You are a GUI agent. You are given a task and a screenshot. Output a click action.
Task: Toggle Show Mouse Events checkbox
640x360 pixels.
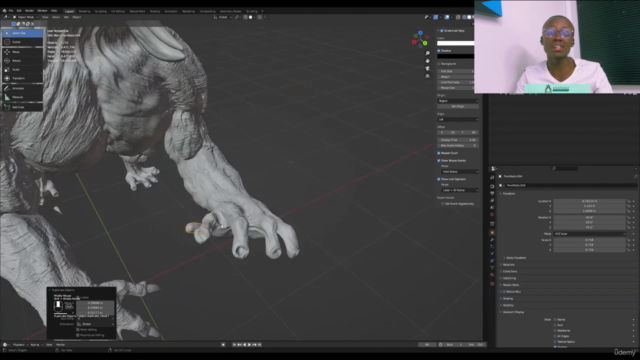click(x=439, y=161)
